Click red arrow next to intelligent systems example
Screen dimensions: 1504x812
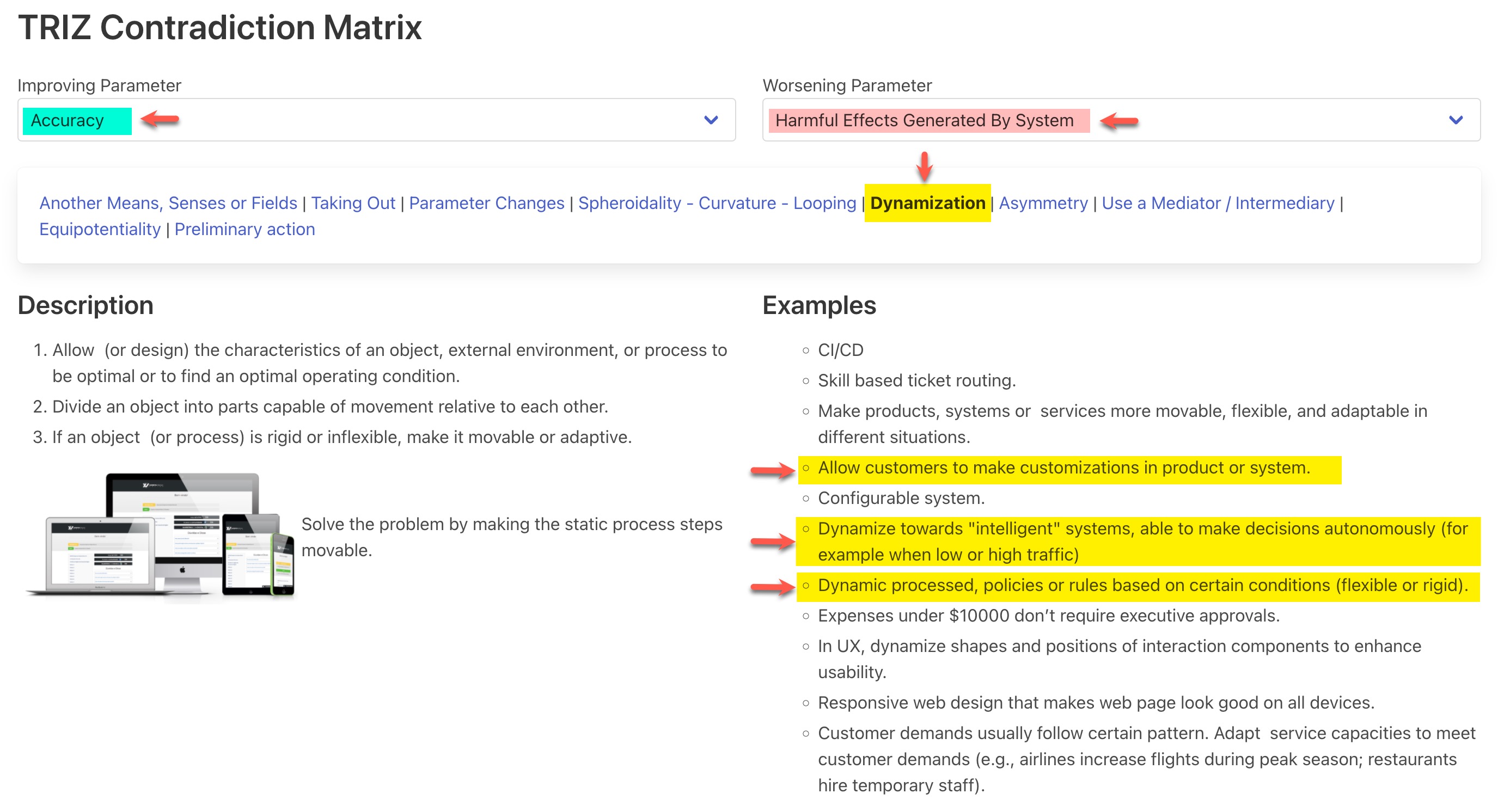773,542
